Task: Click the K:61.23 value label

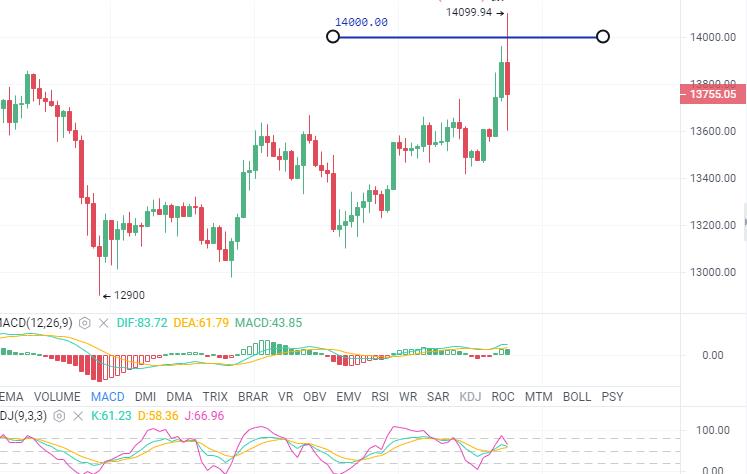Action: [111, 416]
